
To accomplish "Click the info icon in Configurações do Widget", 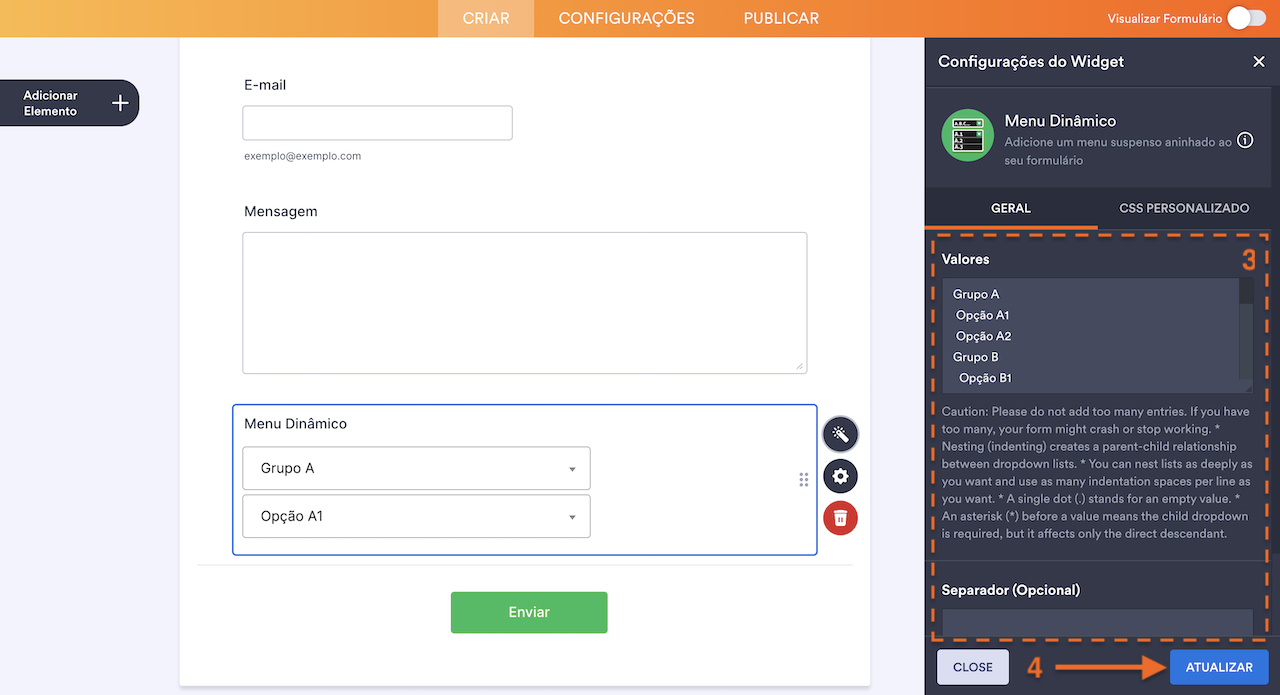I will (x=1245, y=140).
